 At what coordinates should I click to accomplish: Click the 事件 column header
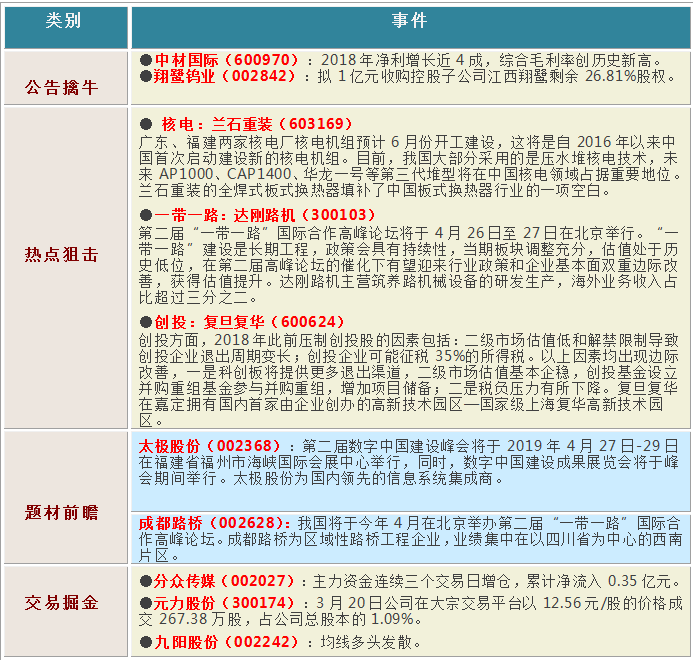pyautogui.click(x=411, y=27)
